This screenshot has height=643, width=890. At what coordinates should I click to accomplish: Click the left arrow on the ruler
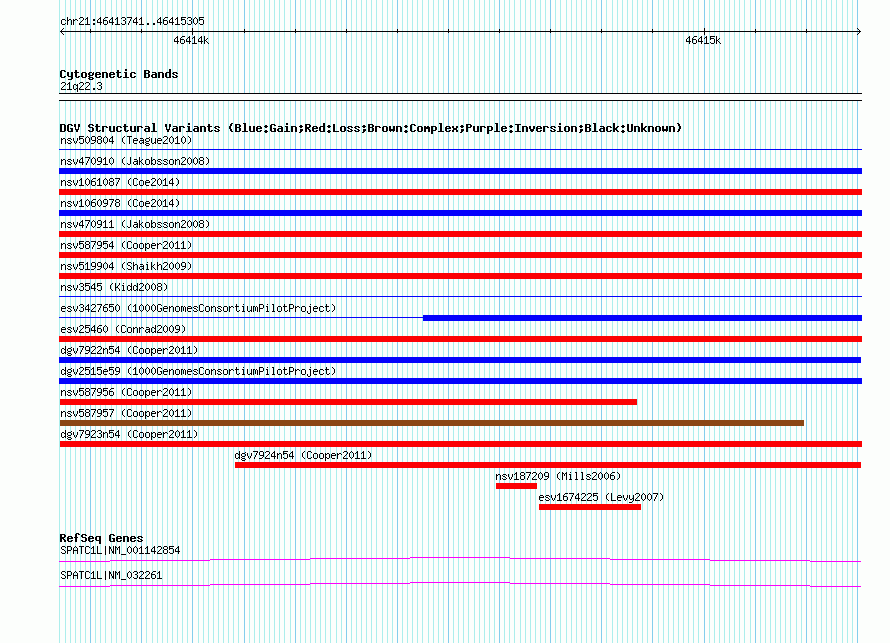coord(62,32)
